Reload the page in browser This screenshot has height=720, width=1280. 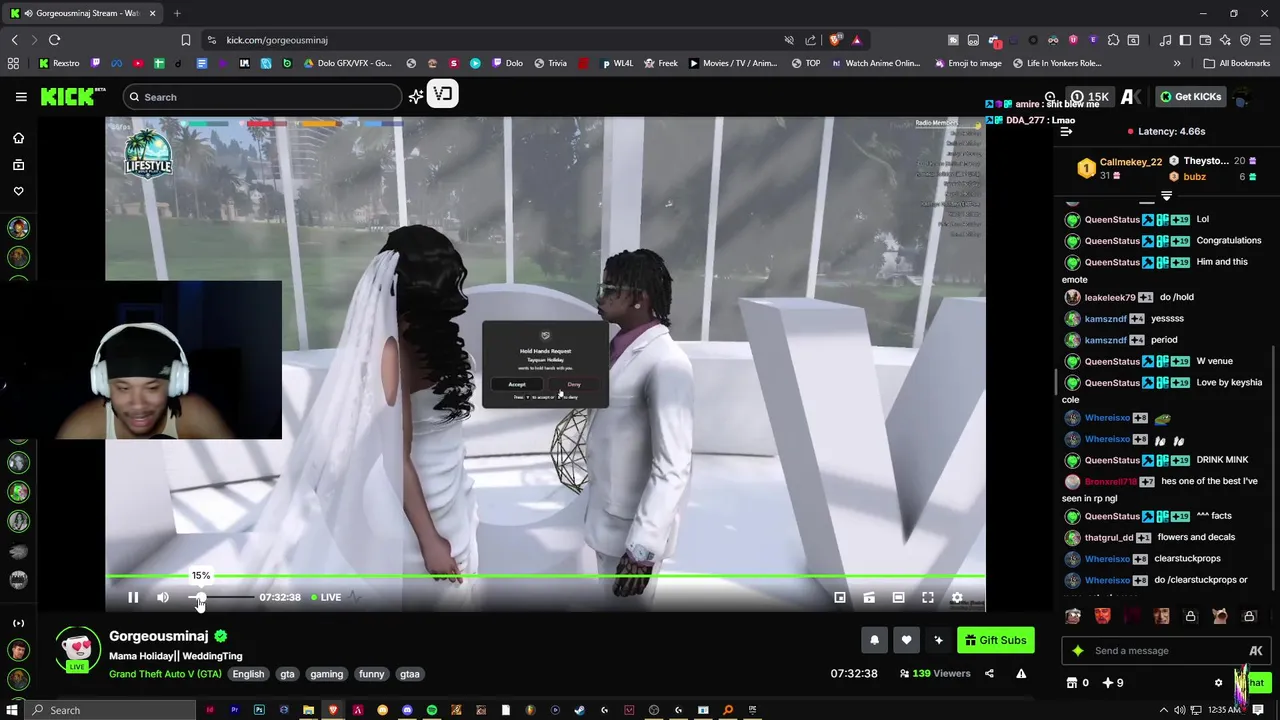54,40
